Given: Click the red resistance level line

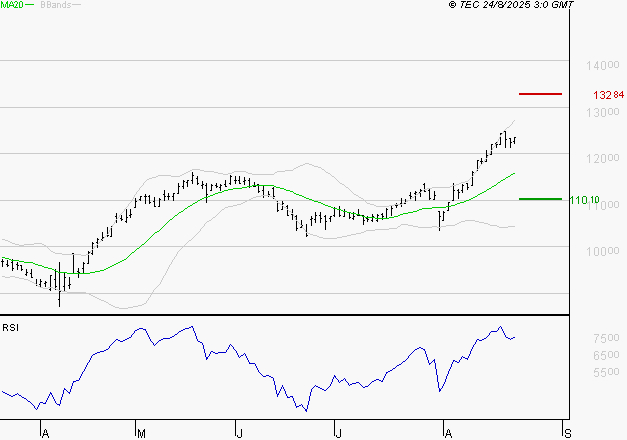Looking at the screenshot, I should 540,94.
